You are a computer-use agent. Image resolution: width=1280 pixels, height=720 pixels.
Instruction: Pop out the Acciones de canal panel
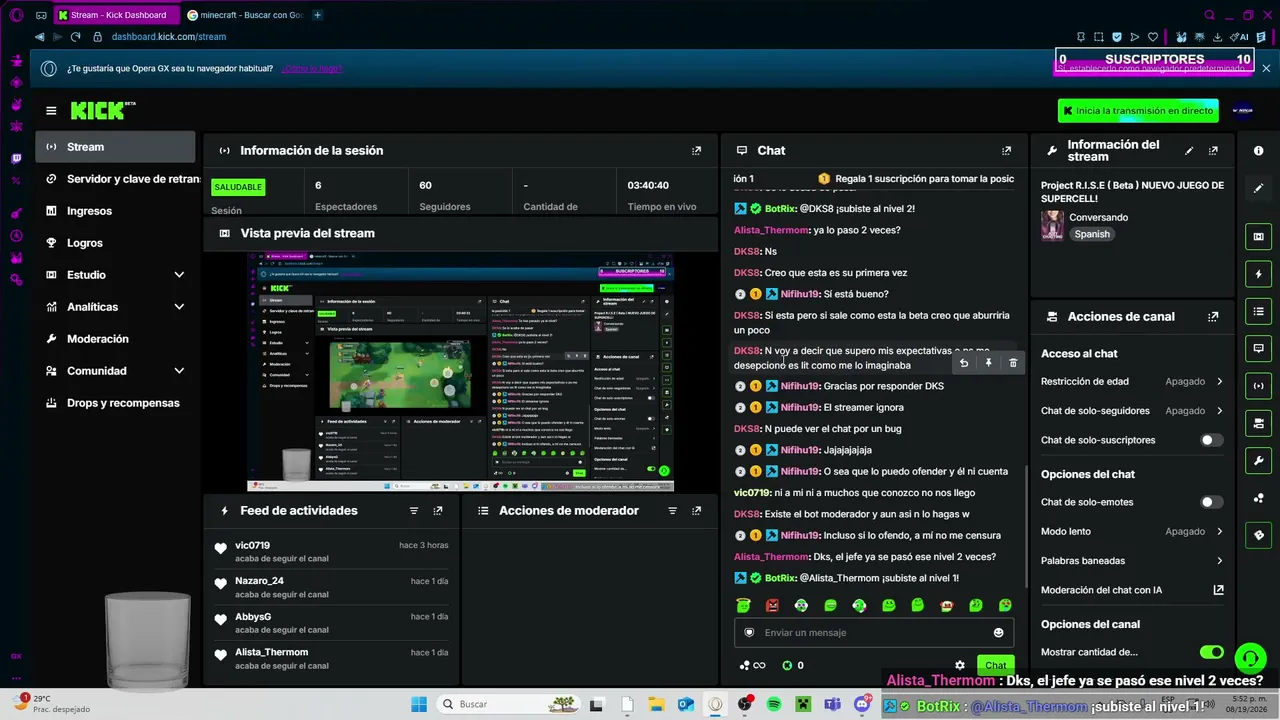[1213, 317]
